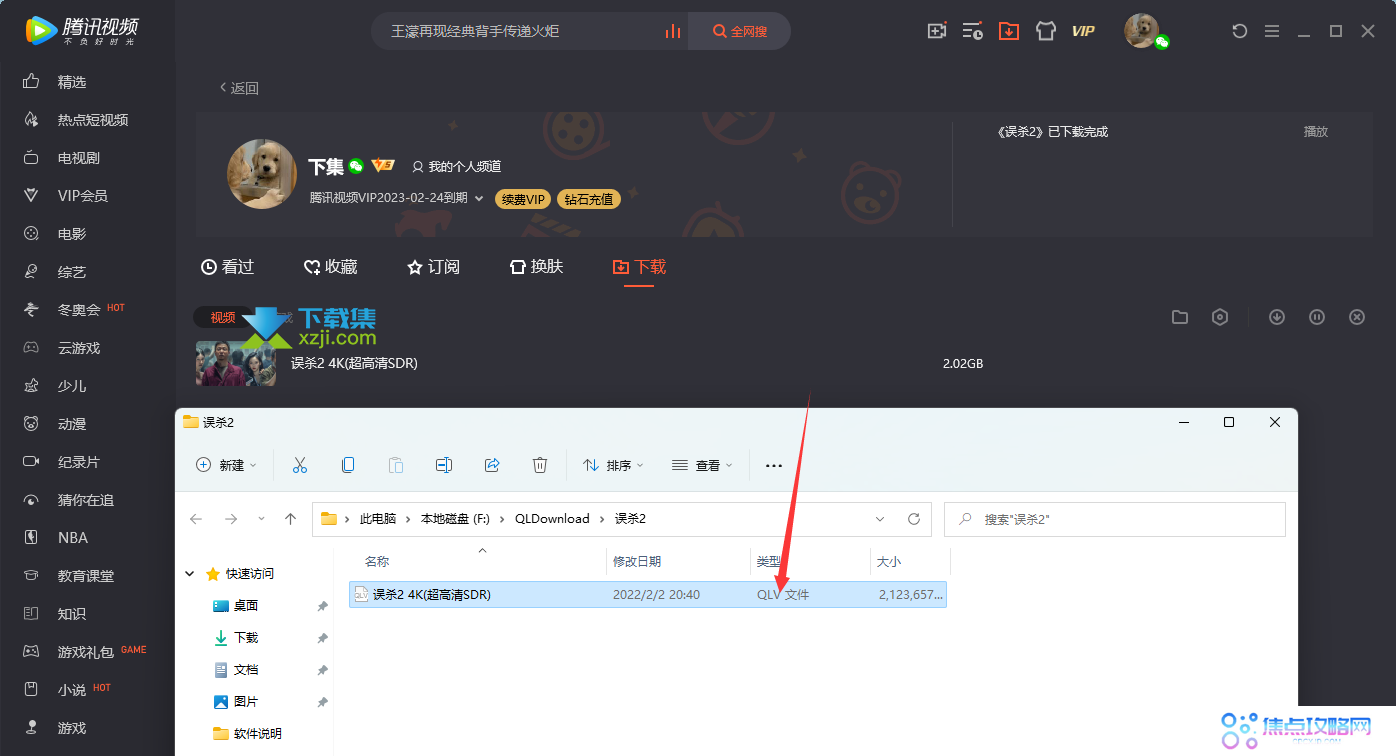Click 播放 for the downloaded 误杀2
1396x756 pixels.
pos(1316,132)
